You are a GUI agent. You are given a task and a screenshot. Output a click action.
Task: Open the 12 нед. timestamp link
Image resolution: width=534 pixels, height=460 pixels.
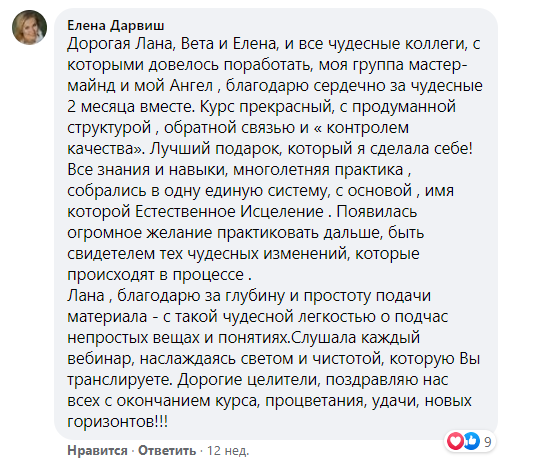[228, 450]
